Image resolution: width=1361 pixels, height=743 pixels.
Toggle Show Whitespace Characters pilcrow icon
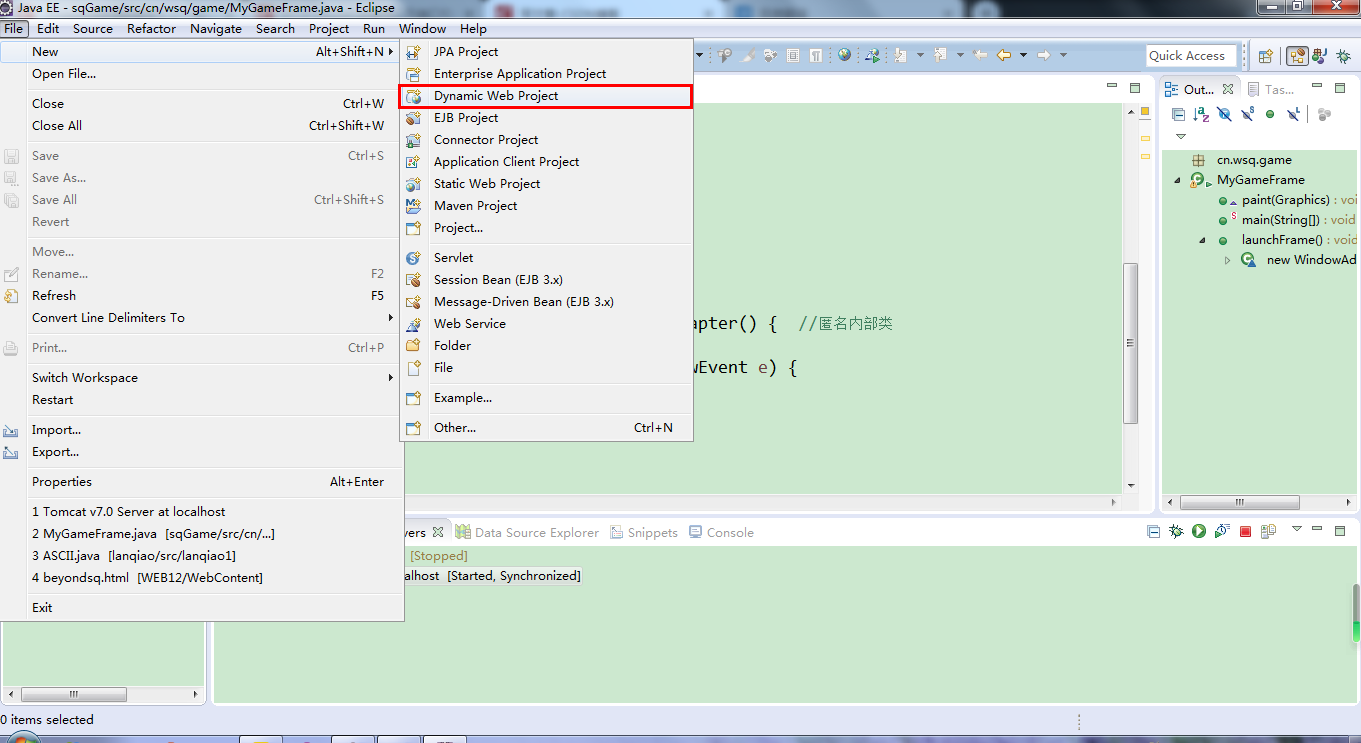(x=816, y=55)
